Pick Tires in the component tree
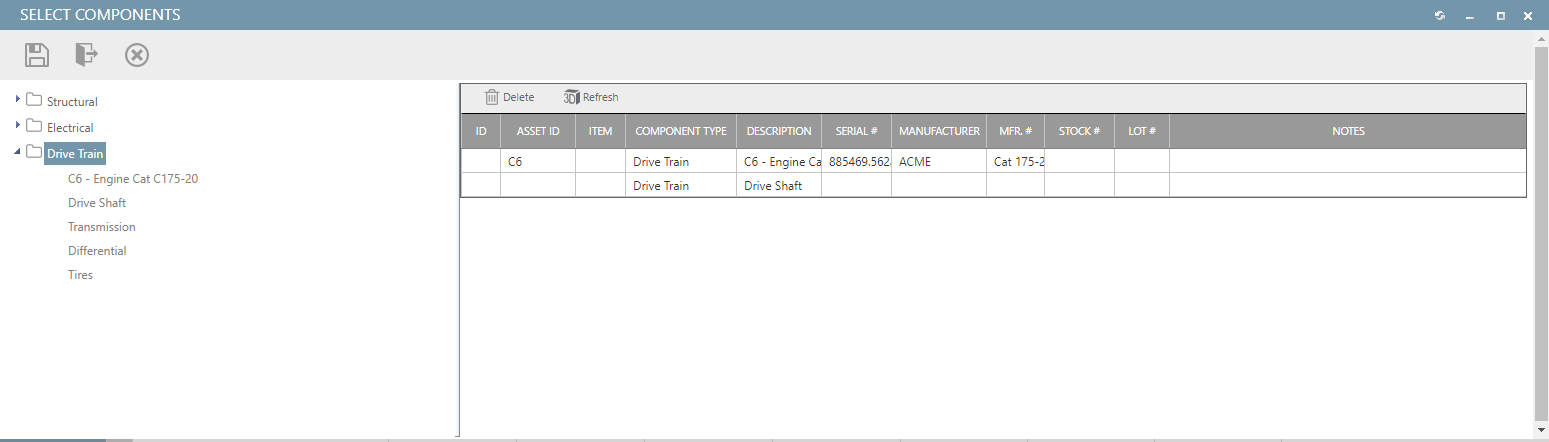 (80, 275)
